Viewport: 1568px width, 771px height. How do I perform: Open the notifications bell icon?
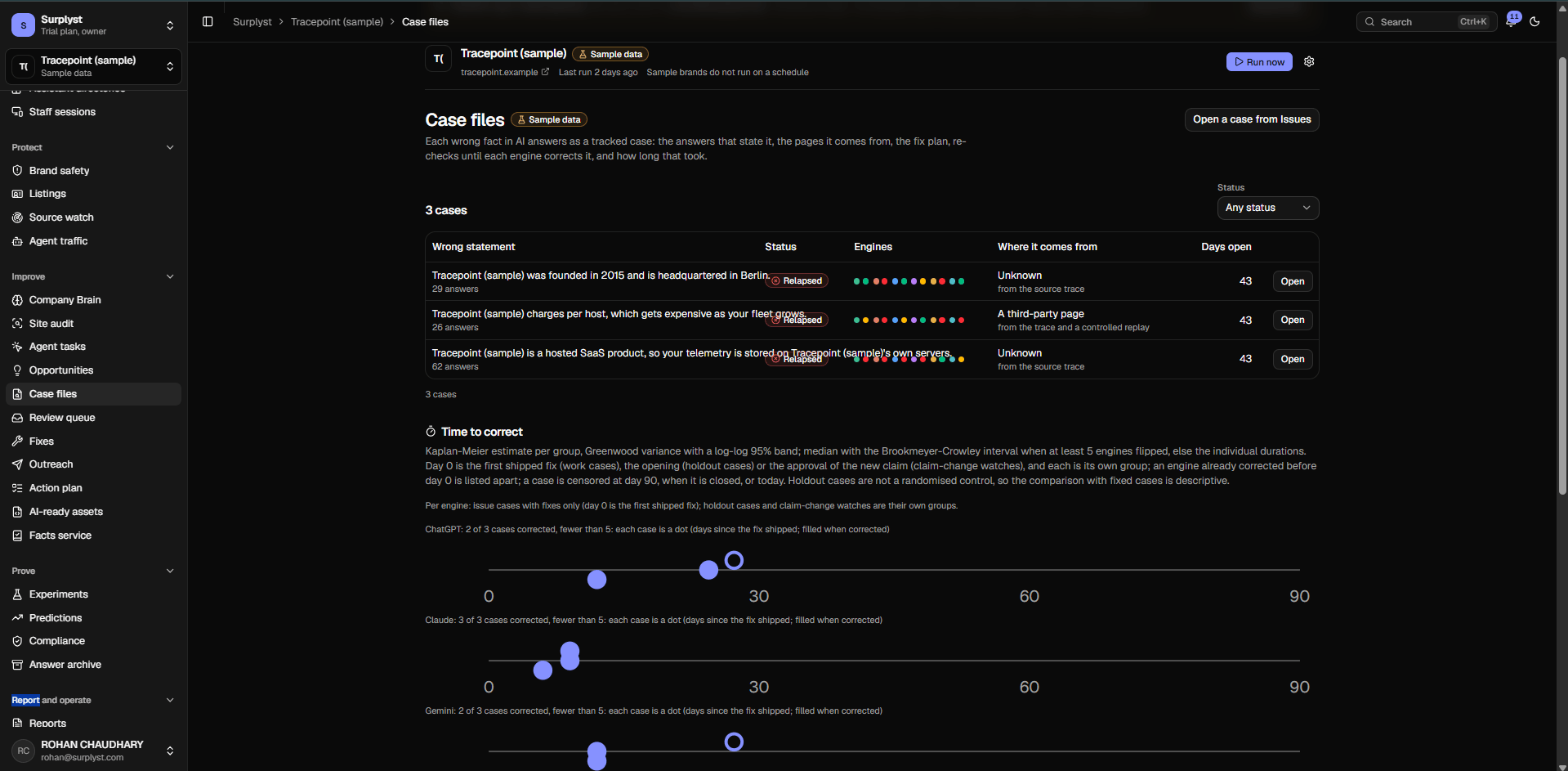tap(1511, 22)
